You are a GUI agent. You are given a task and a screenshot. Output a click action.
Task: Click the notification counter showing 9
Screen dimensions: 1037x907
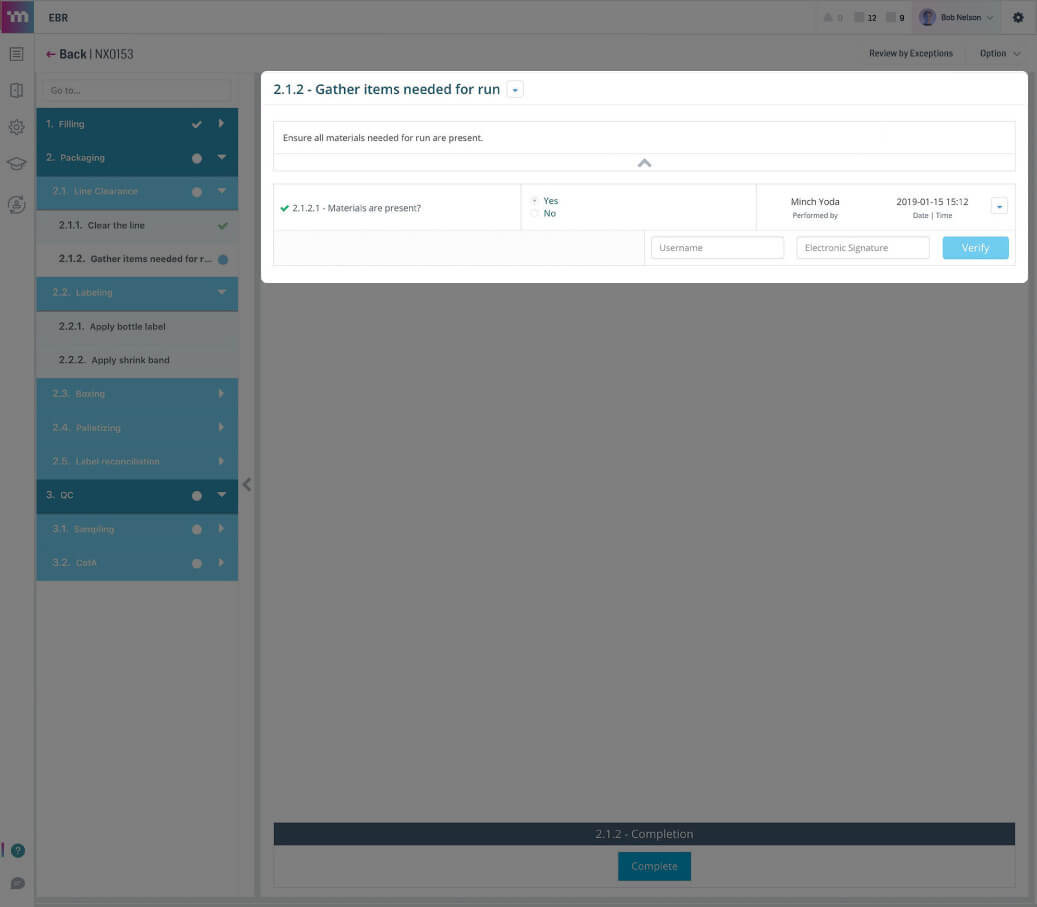point(895,17)
